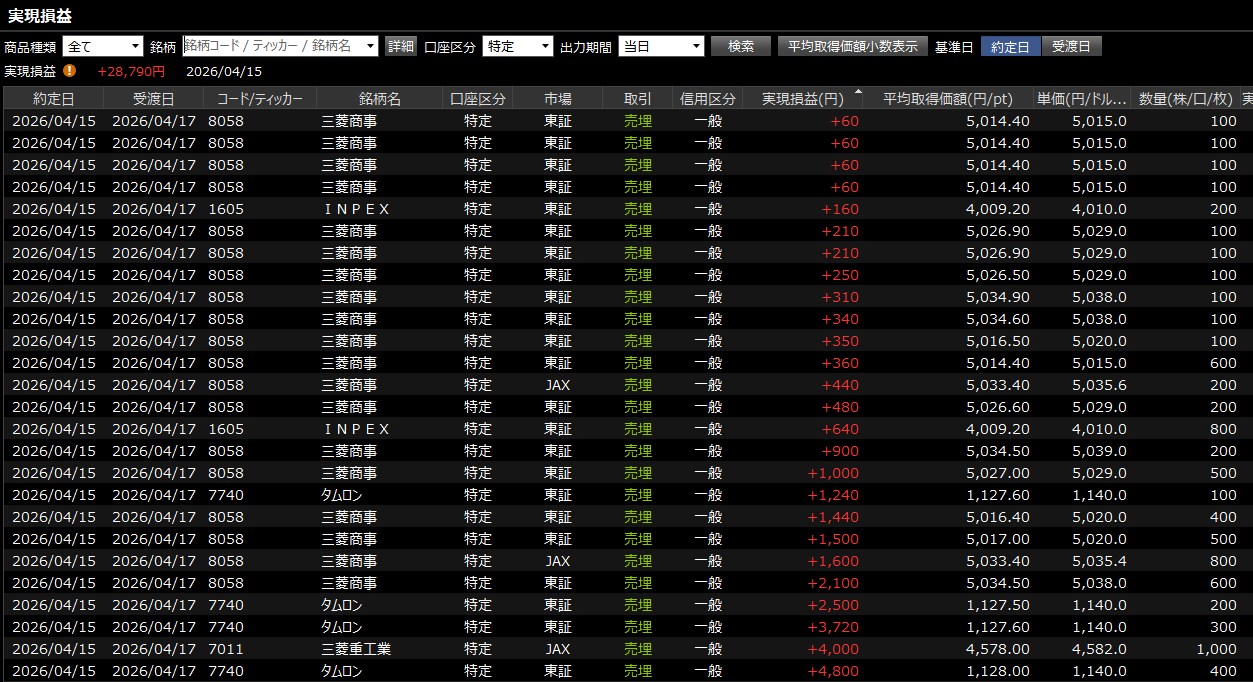Switch base date to 受渡日

point(1071,46)
